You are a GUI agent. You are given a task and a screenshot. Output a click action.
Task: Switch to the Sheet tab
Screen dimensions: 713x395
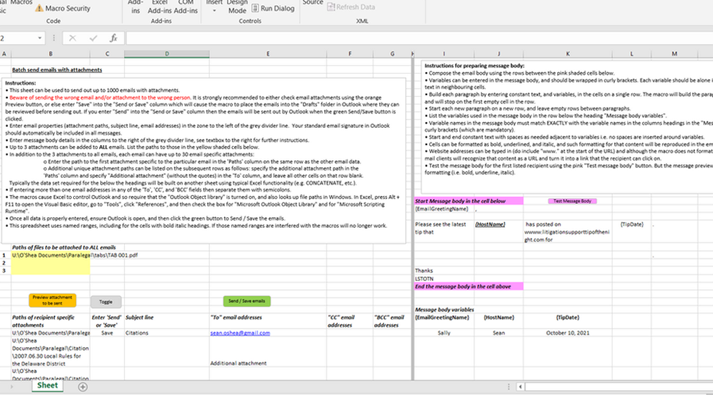[x=47, y=385]
